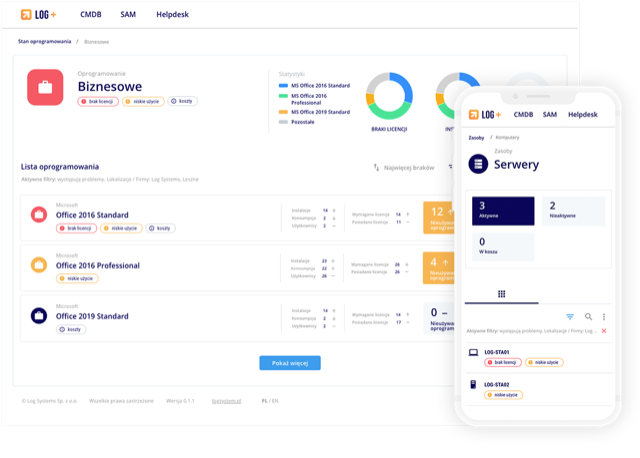Click the navy Serwery server icon

pyautogui.click(x=478, y=164)
